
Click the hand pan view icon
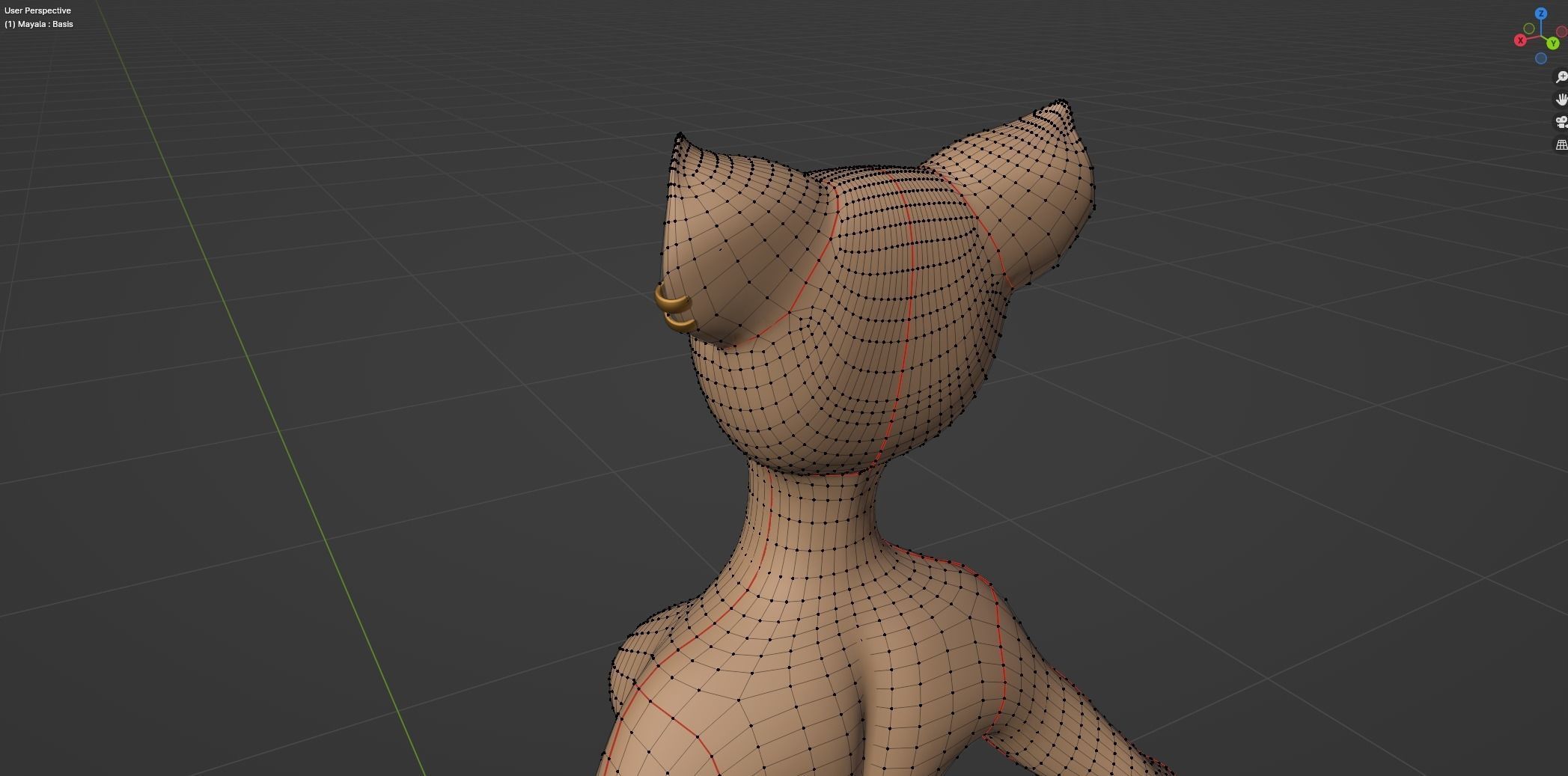(1561, 100)
